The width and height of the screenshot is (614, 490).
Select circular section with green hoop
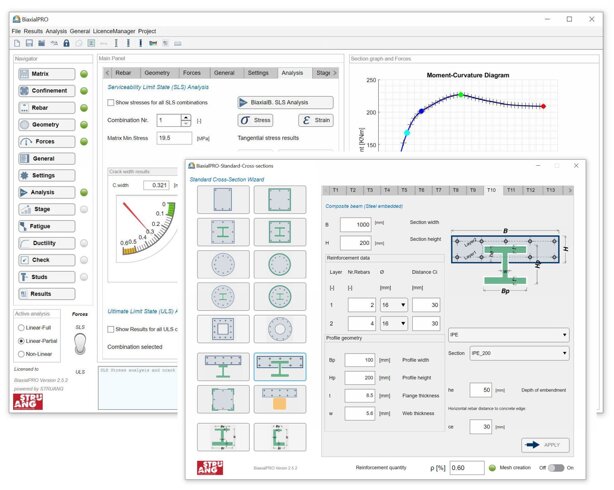click(280, 264)
